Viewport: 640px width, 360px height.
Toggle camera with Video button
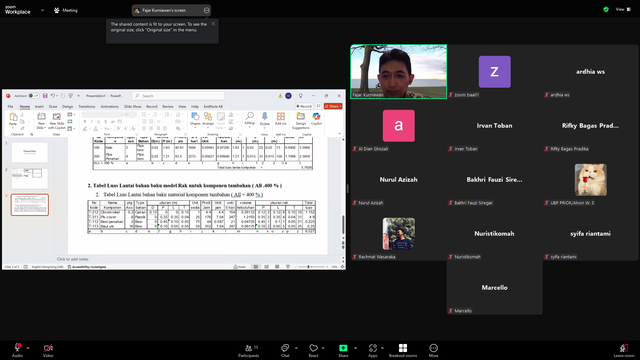pyautogui.click(x=48, y=350)
